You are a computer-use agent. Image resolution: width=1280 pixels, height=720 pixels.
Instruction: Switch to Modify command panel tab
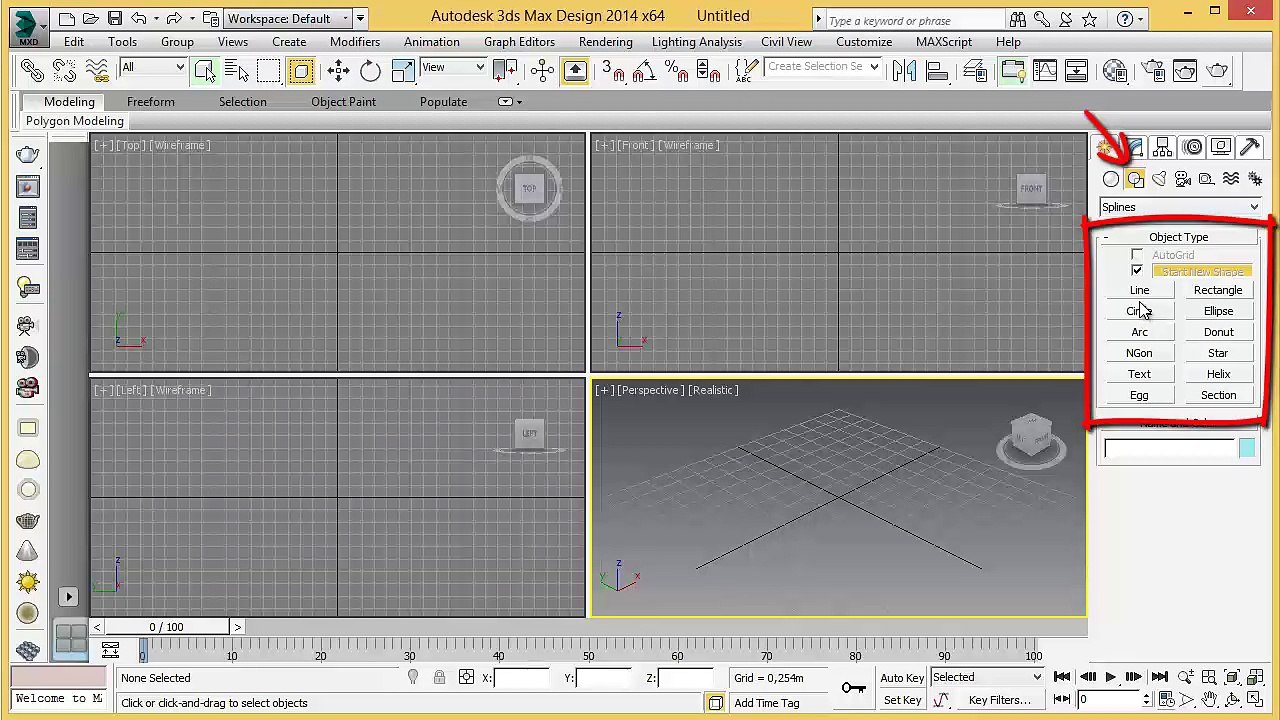point(1134,148)
